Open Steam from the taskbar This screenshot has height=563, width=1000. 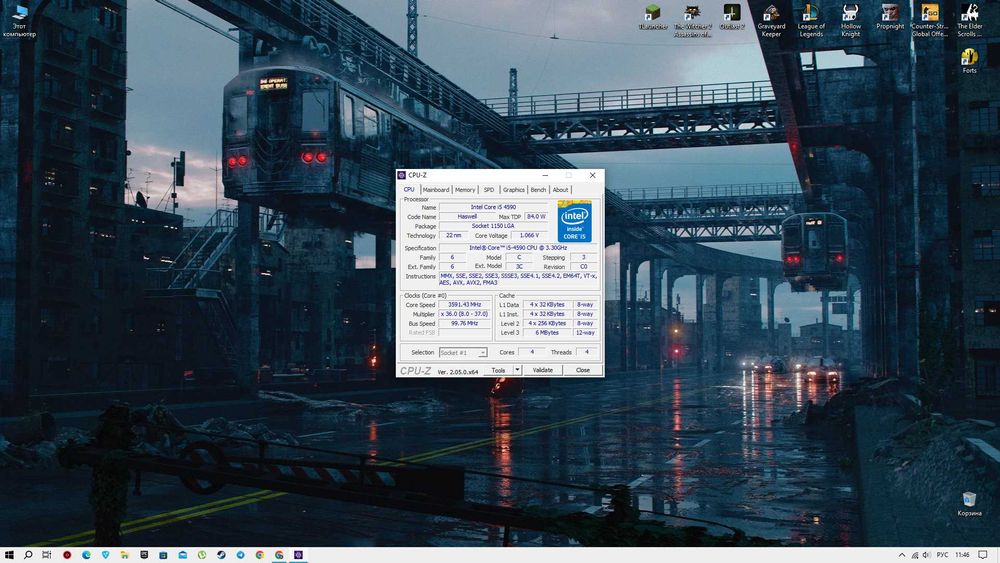click(221, 555)
